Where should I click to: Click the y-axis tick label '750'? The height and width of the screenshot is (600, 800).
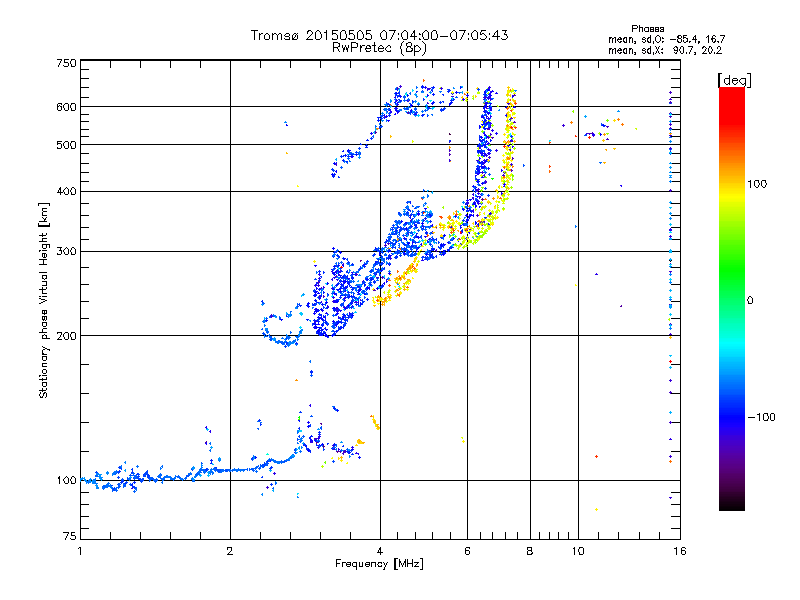tap(66, 63)
